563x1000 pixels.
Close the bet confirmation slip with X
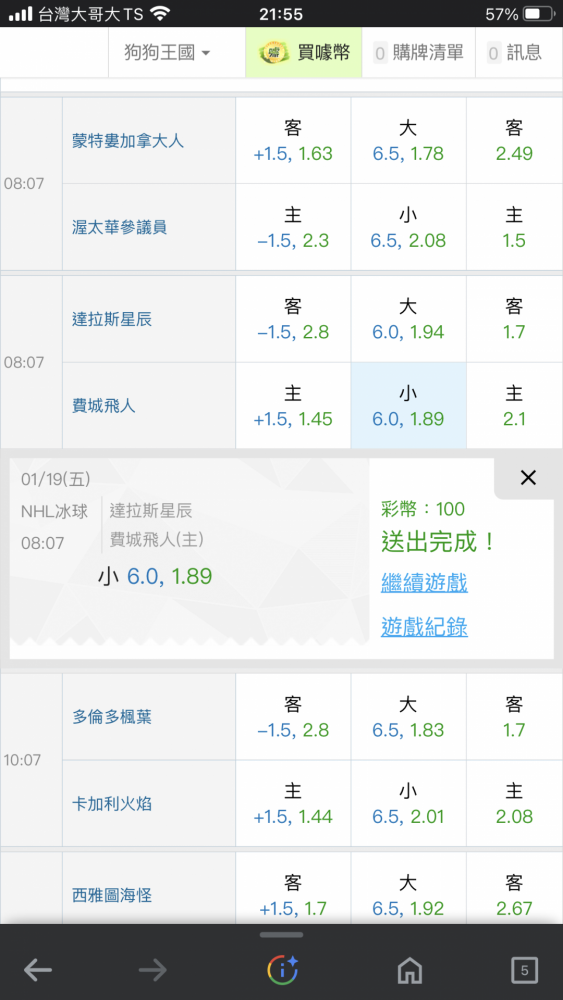click(528, 478)
